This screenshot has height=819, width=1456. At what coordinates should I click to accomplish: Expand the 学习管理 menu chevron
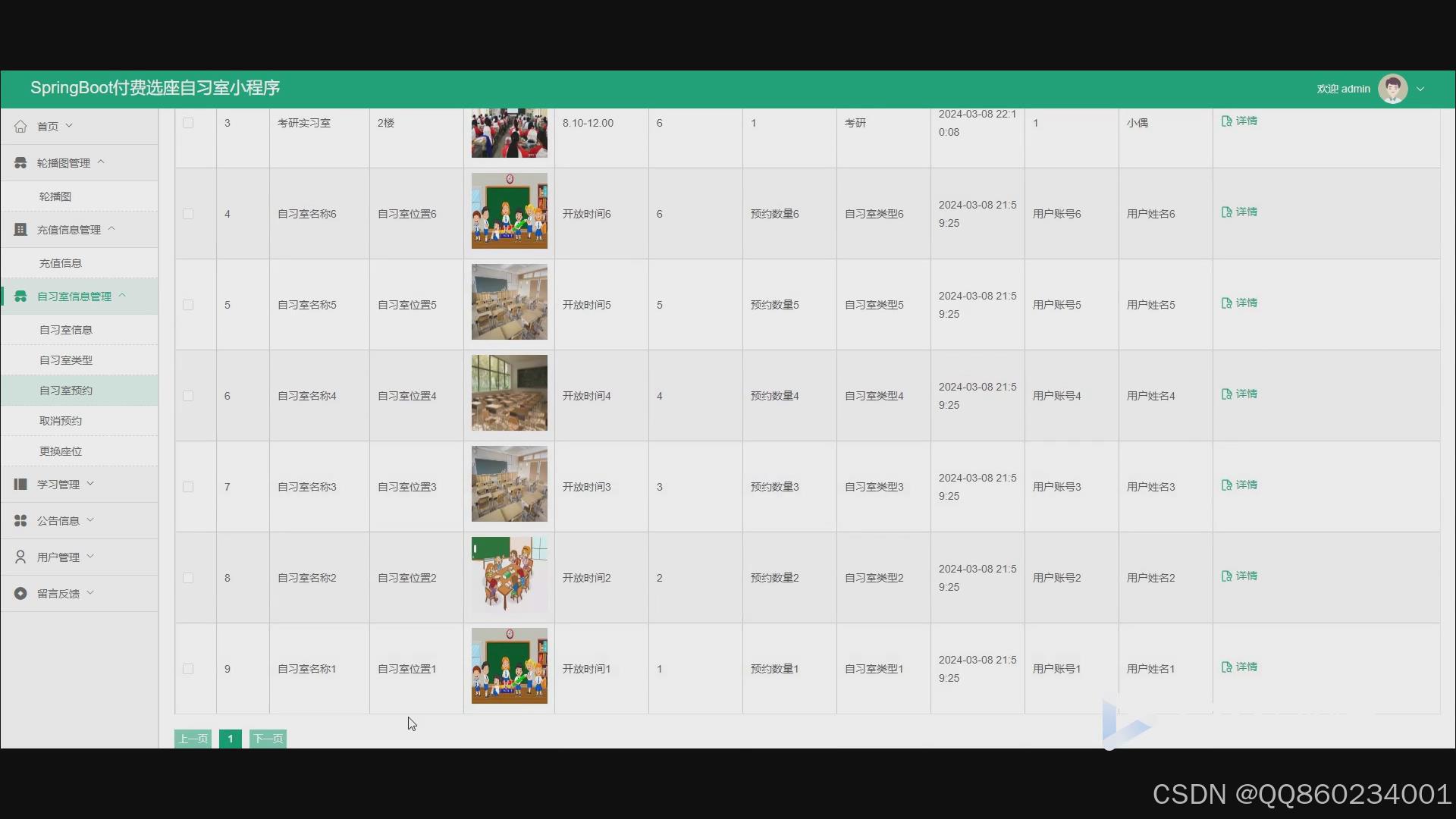(x=90, y=484)
